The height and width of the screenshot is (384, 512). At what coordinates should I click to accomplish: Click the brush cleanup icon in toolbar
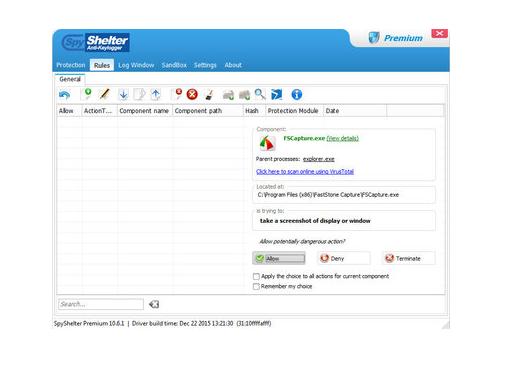tap(209, 95)
